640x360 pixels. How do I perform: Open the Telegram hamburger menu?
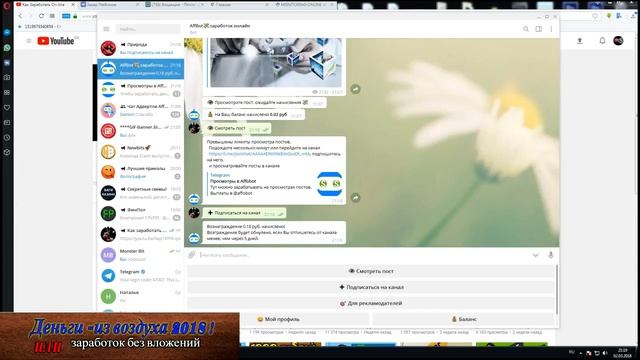point(107,29)
